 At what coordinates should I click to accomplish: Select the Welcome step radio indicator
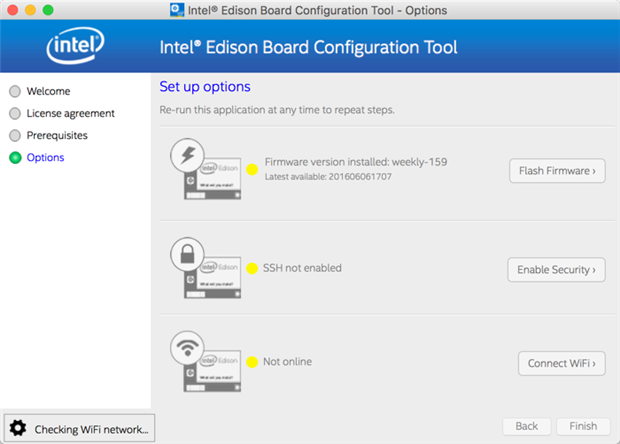[x=14, y=91]
